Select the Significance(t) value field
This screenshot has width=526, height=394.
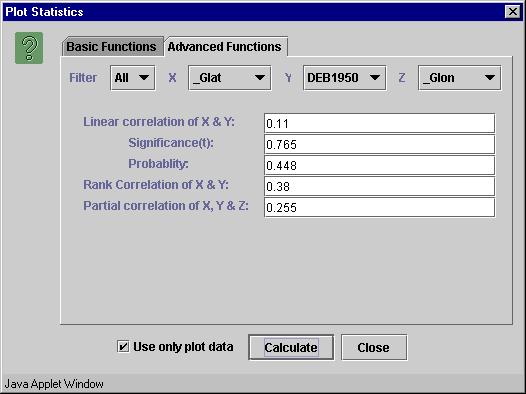click(x=379, y=145)
